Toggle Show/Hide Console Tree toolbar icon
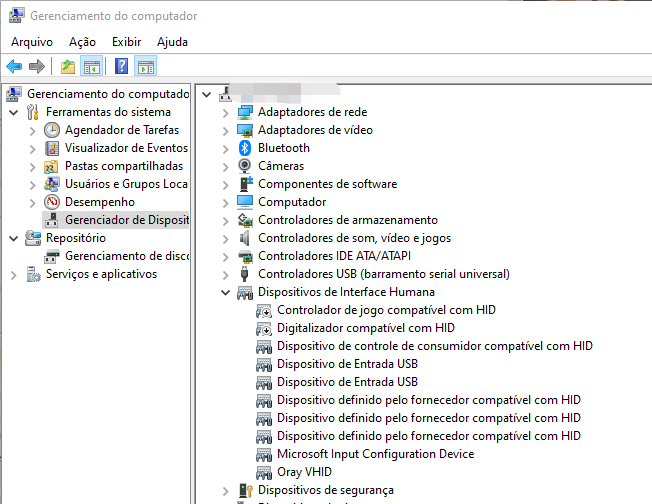 click(91, 67)
